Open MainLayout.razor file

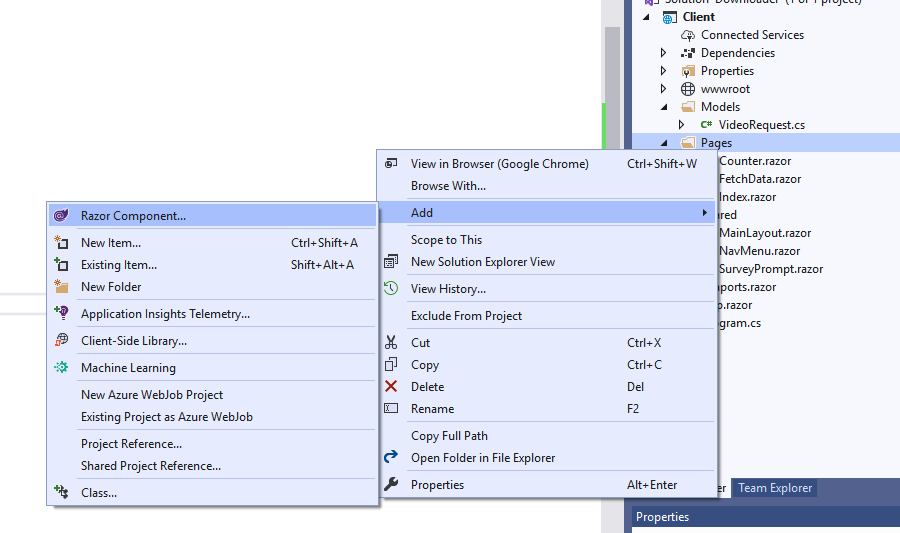pos(765,233)
